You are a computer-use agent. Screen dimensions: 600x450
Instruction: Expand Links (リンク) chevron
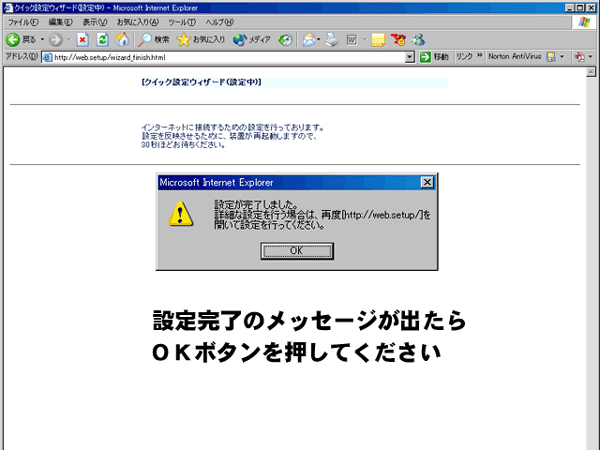click(x=479, y=55)
